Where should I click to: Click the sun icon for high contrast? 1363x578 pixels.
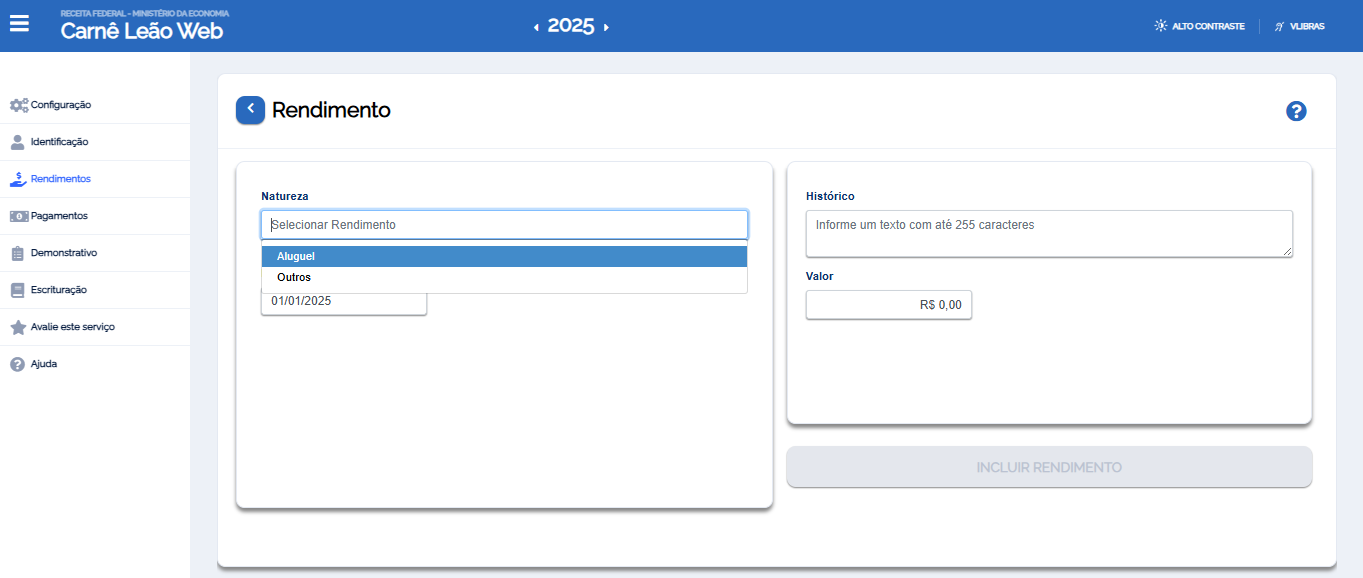point(1160,26)
